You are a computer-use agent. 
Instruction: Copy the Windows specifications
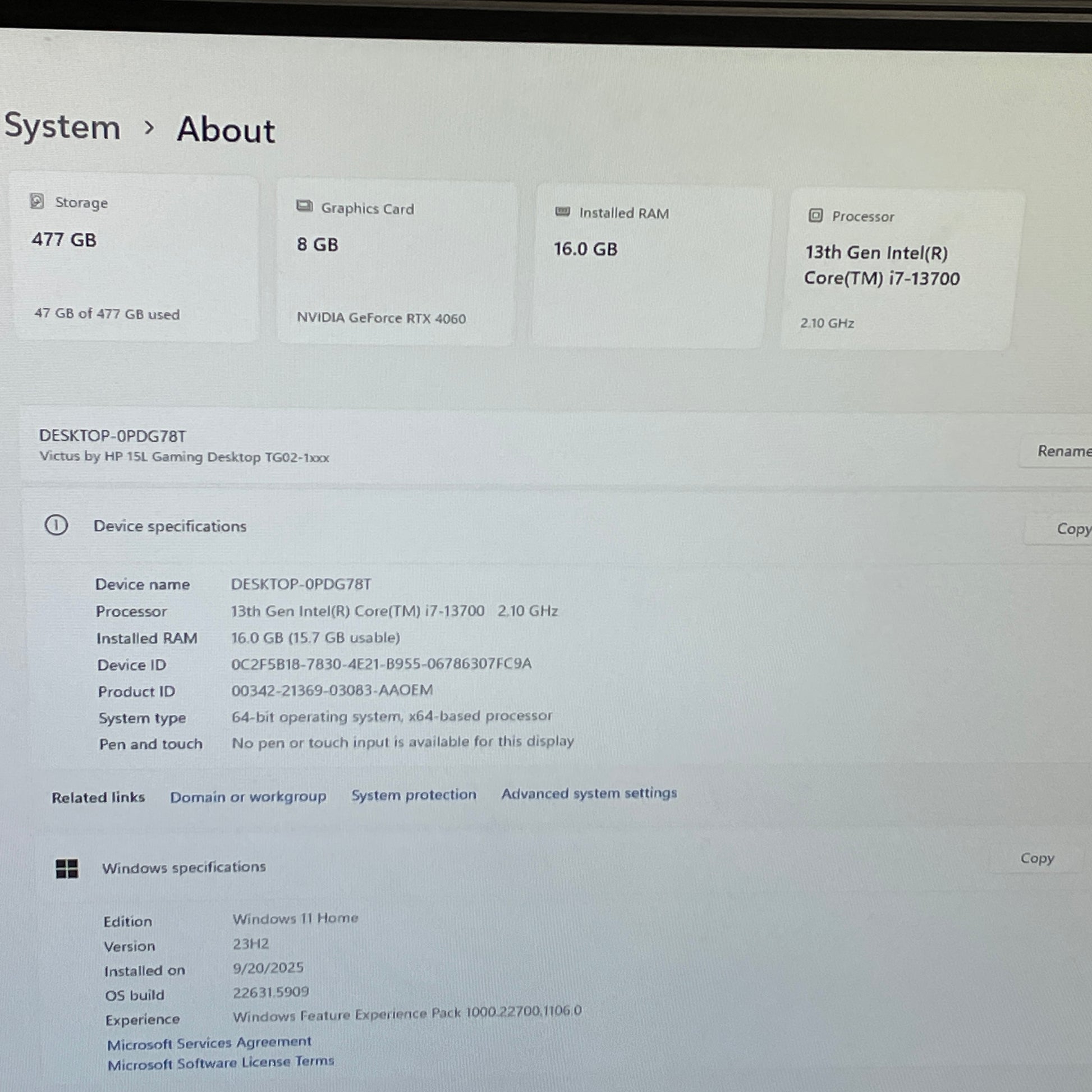(x=1036, y=858)
